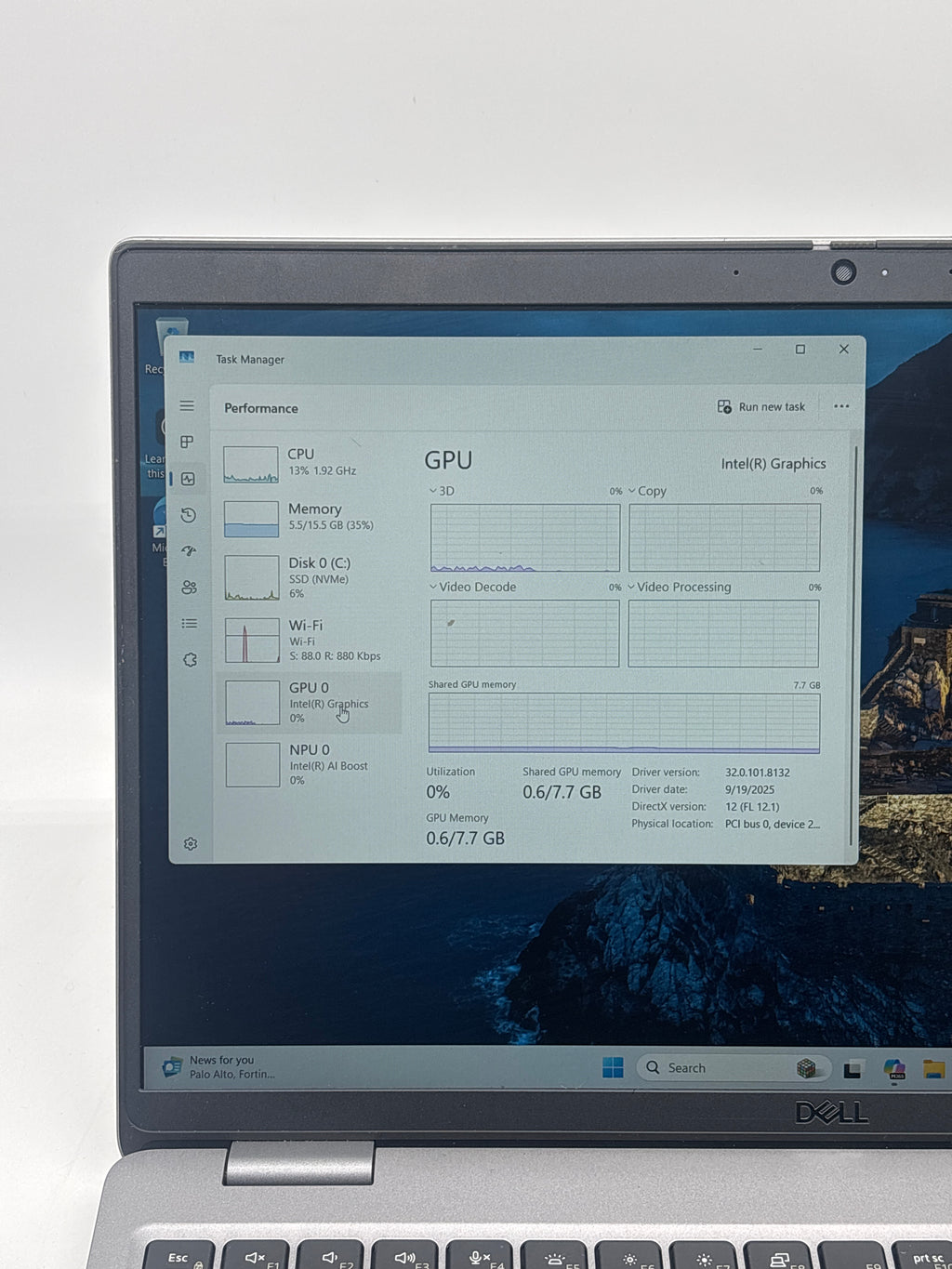Click the GPU Memory 0.6/7.7 GB value

tap(465, 838)
